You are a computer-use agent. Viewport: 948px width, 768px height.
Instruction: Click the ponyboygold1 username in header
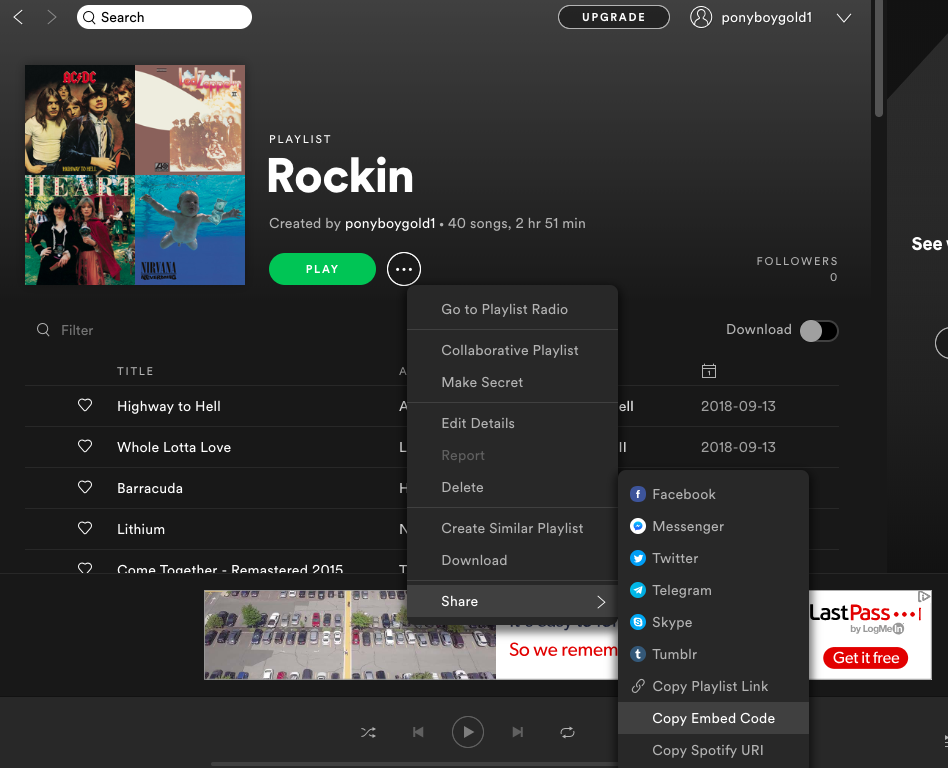tap(766, 18)
